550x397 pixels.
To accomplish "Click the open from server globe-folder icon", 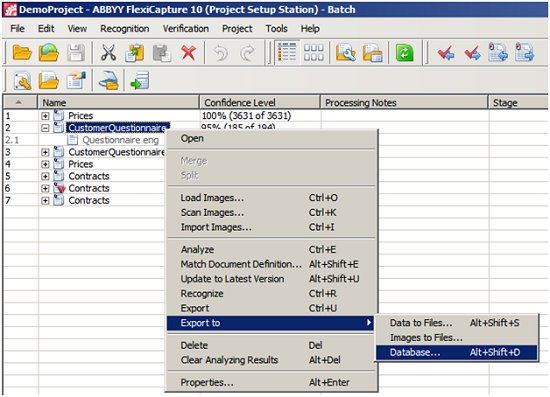I will [48, 53].
